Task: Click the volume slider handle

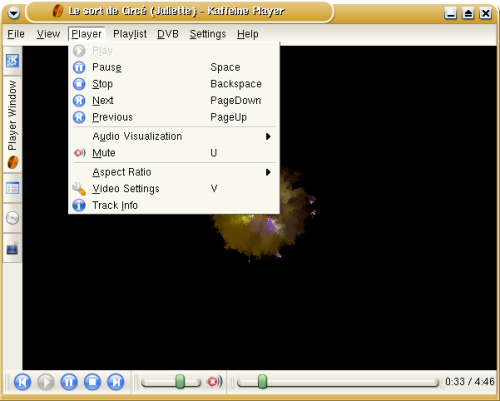Action: [180, 382]
